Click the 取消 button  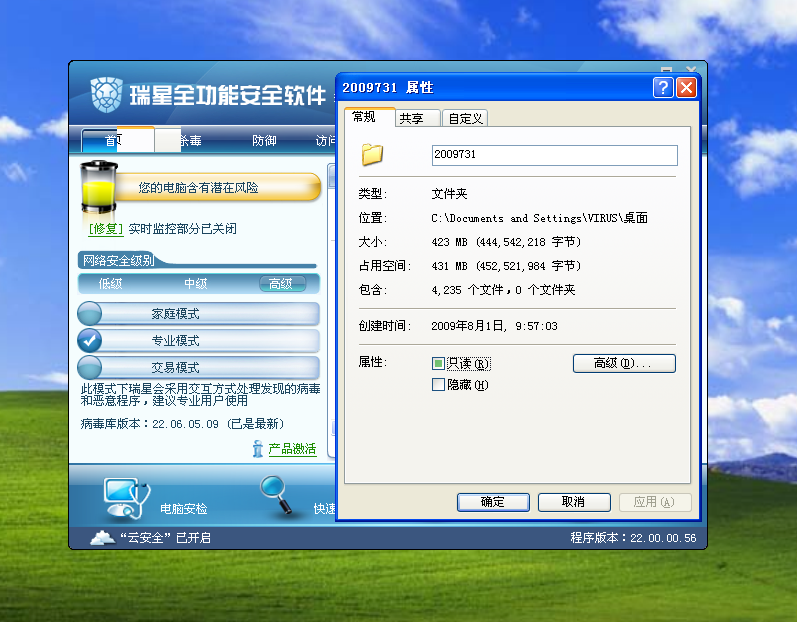coord(574,502)
